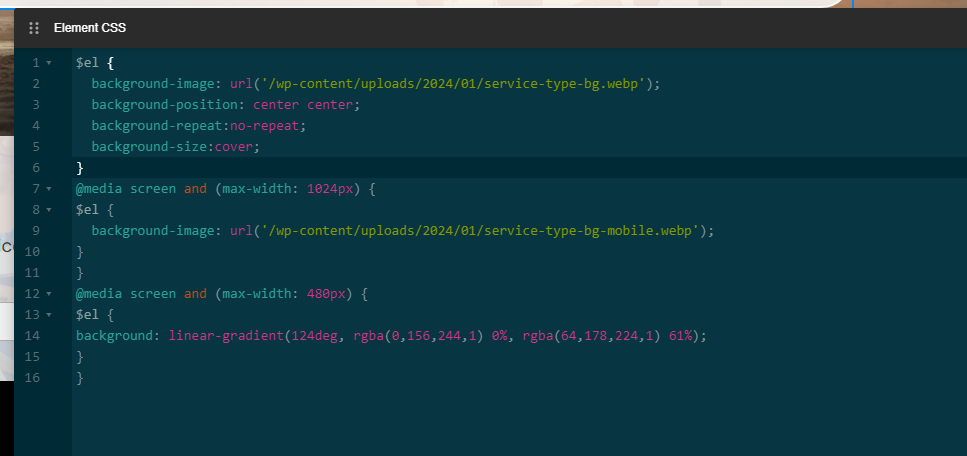Click the closing brace on line 6
Image resolution: width=967 pixels, height=456 pixels.
(x=80, y=168)
